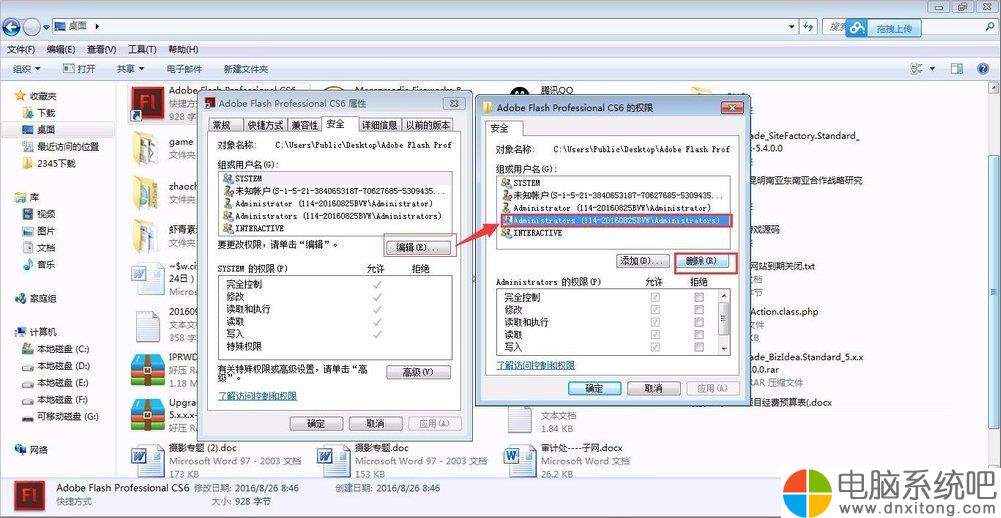
Task: Check deny box for 修改 permission
Action: (x=699, y=310)
